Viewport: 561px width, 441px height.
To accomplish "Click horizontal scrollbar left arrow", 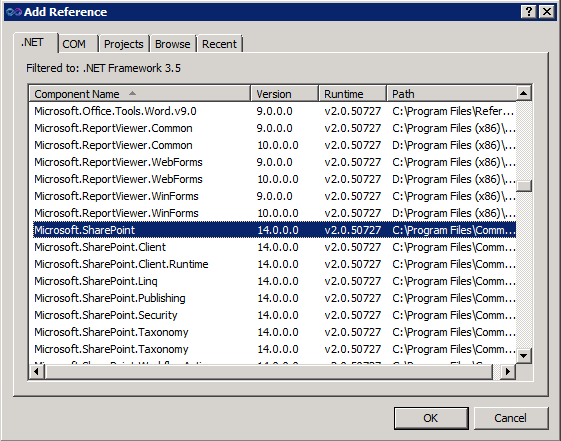I will (x=36, y=371).
